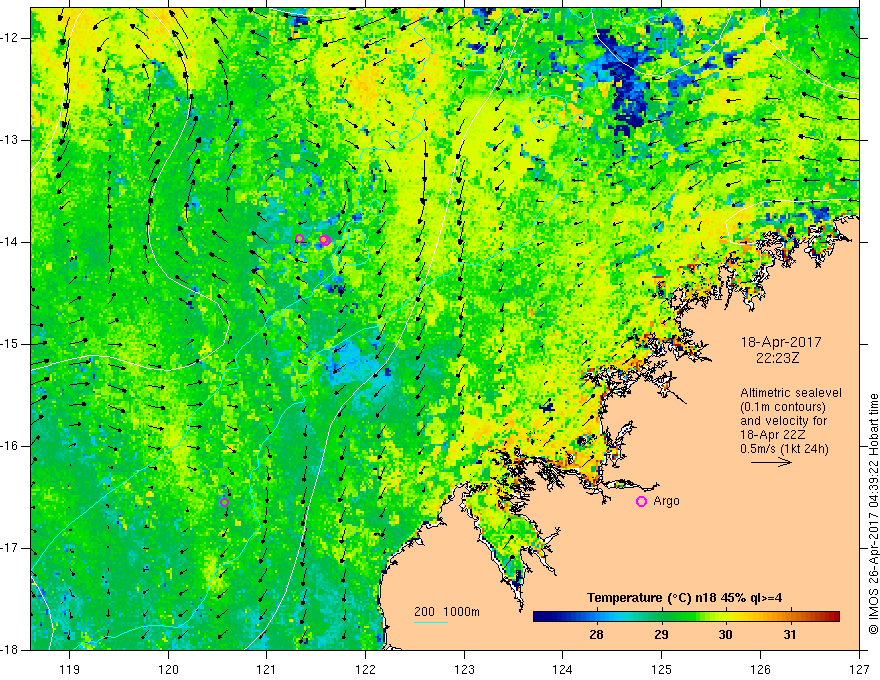Click the longitude axis label 124

pyautogui.click(x=563, y=669)
